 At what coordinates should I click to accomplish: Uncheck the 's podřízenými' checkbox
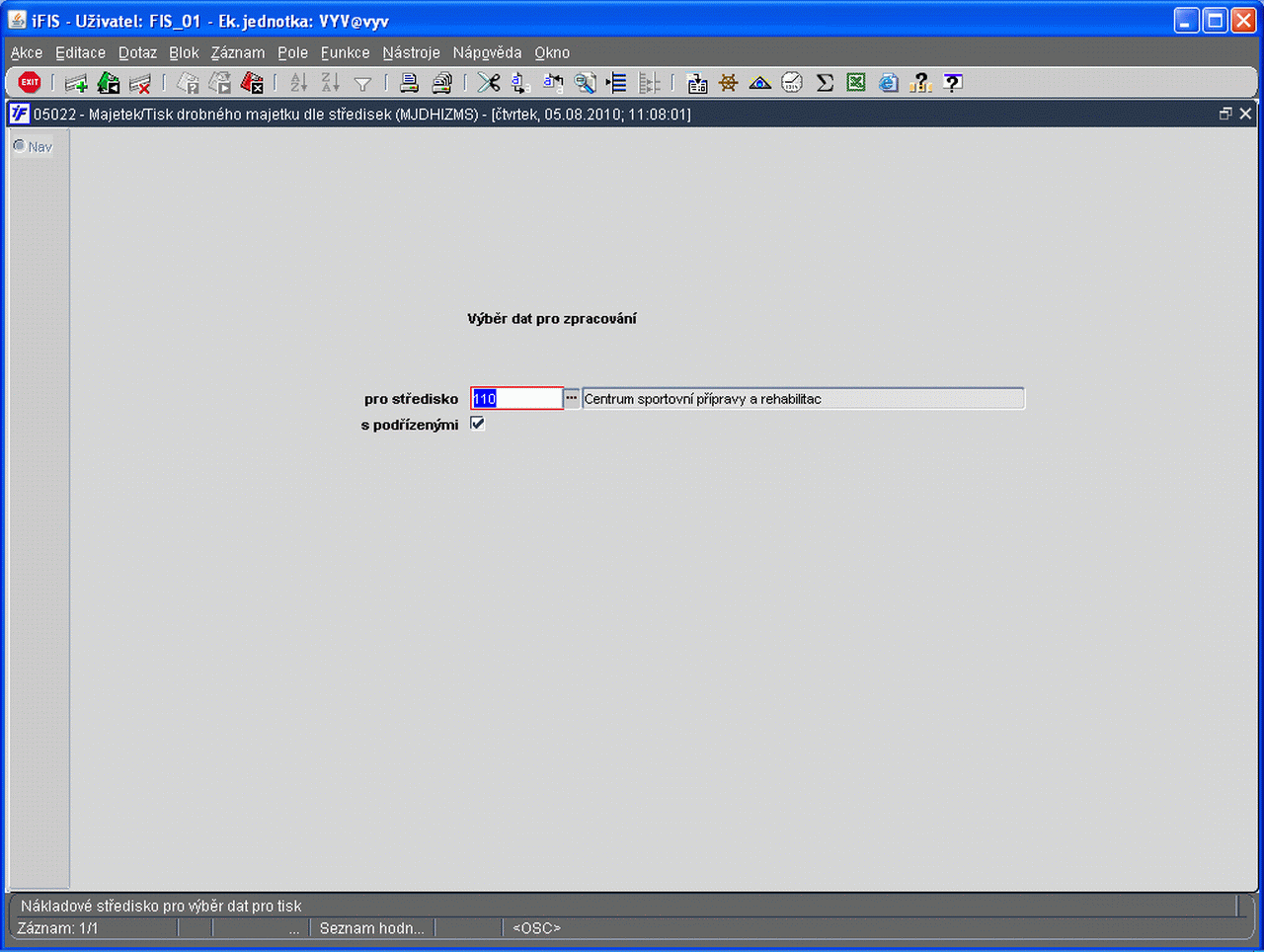[x=478, y=424]
